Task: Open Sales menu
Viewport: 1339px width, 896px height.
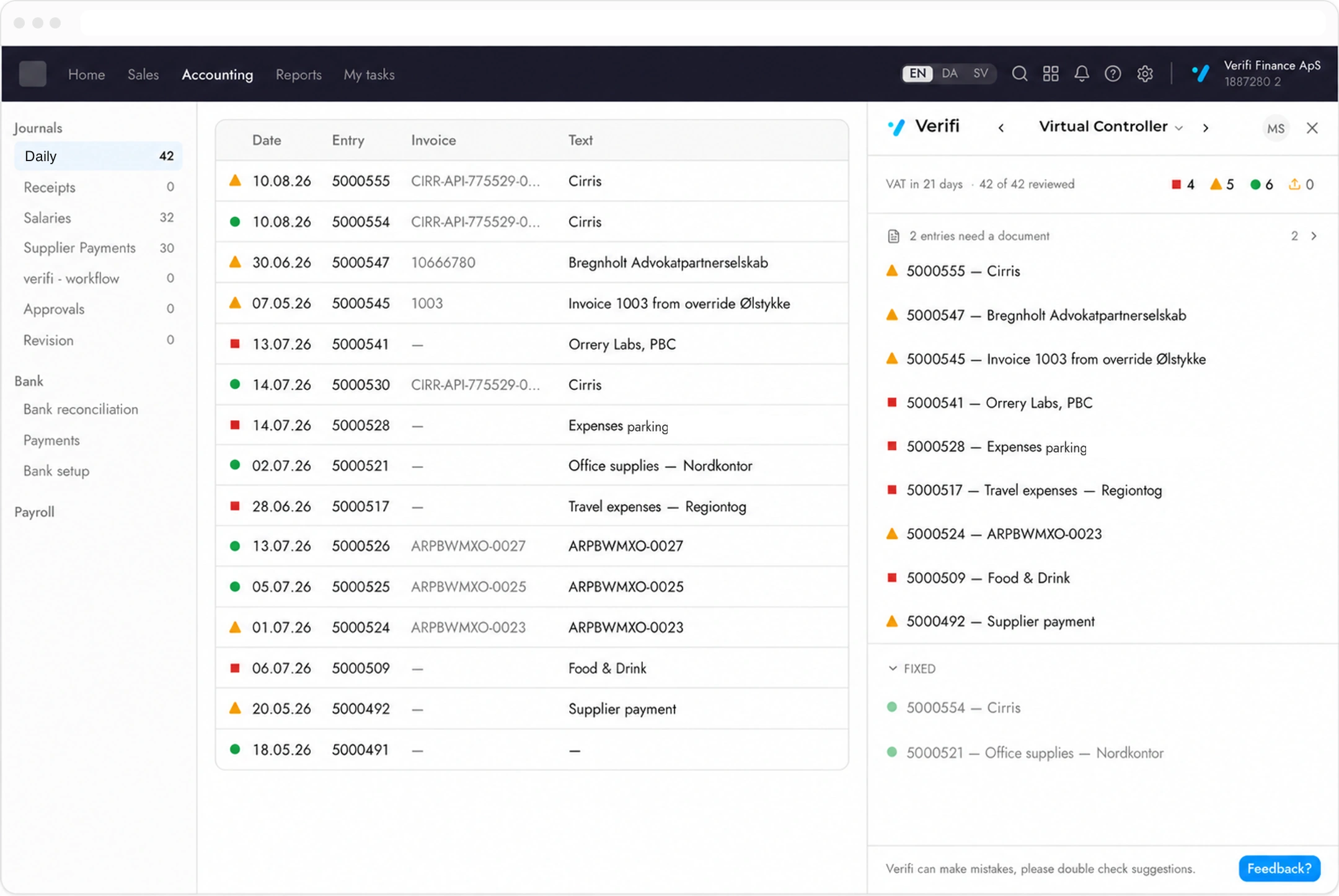Action: click(x=143, y=75)
